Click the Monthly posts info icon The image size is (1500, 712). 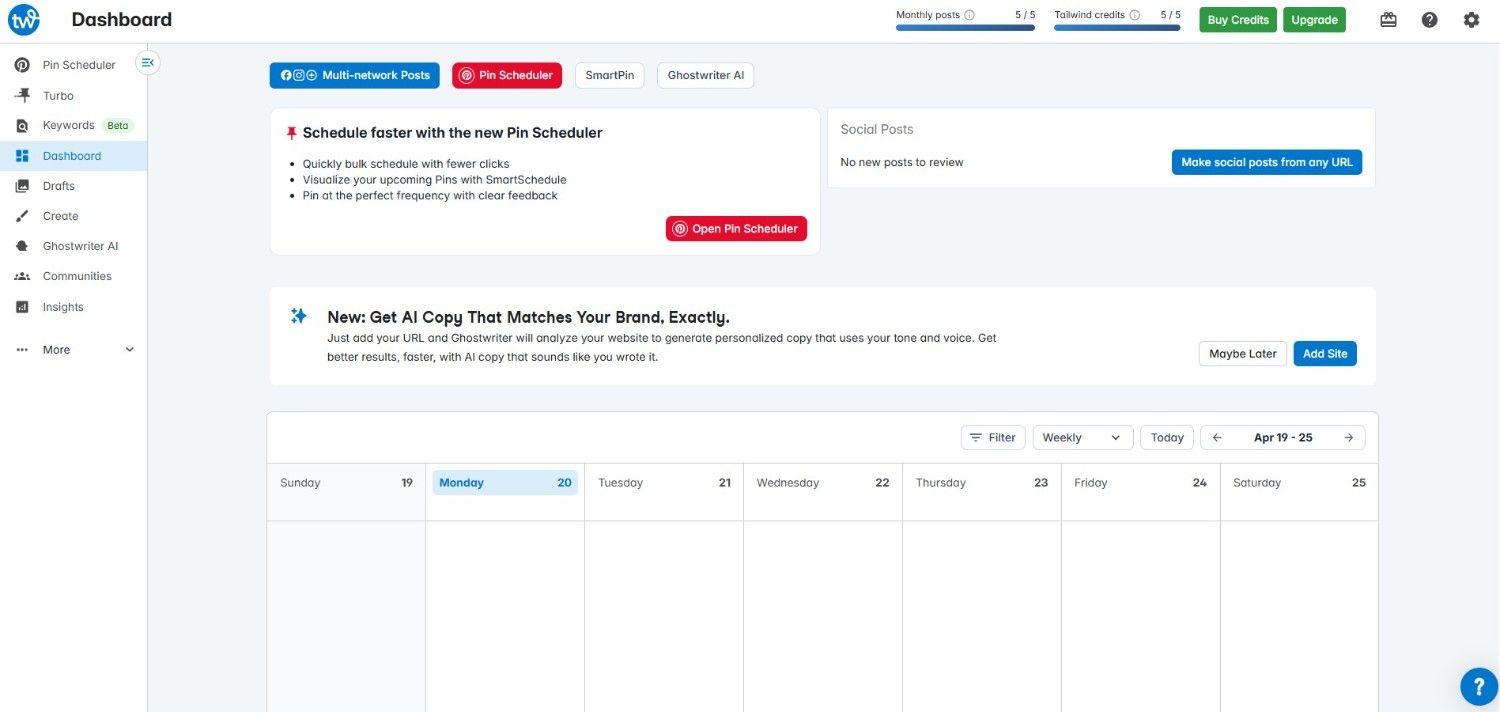point(970,15)
